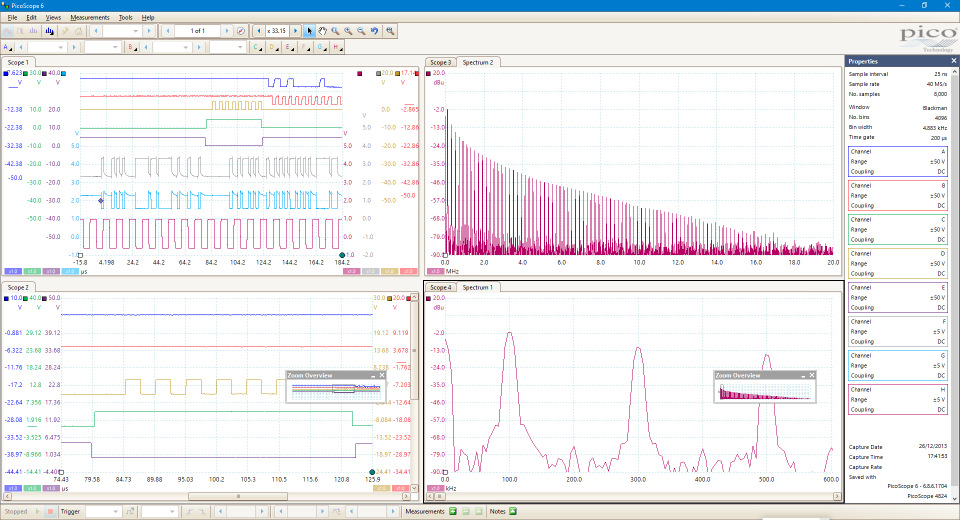Open the Trigger mode dropdown
The image size is (960, 520).
tap(102, 511)
